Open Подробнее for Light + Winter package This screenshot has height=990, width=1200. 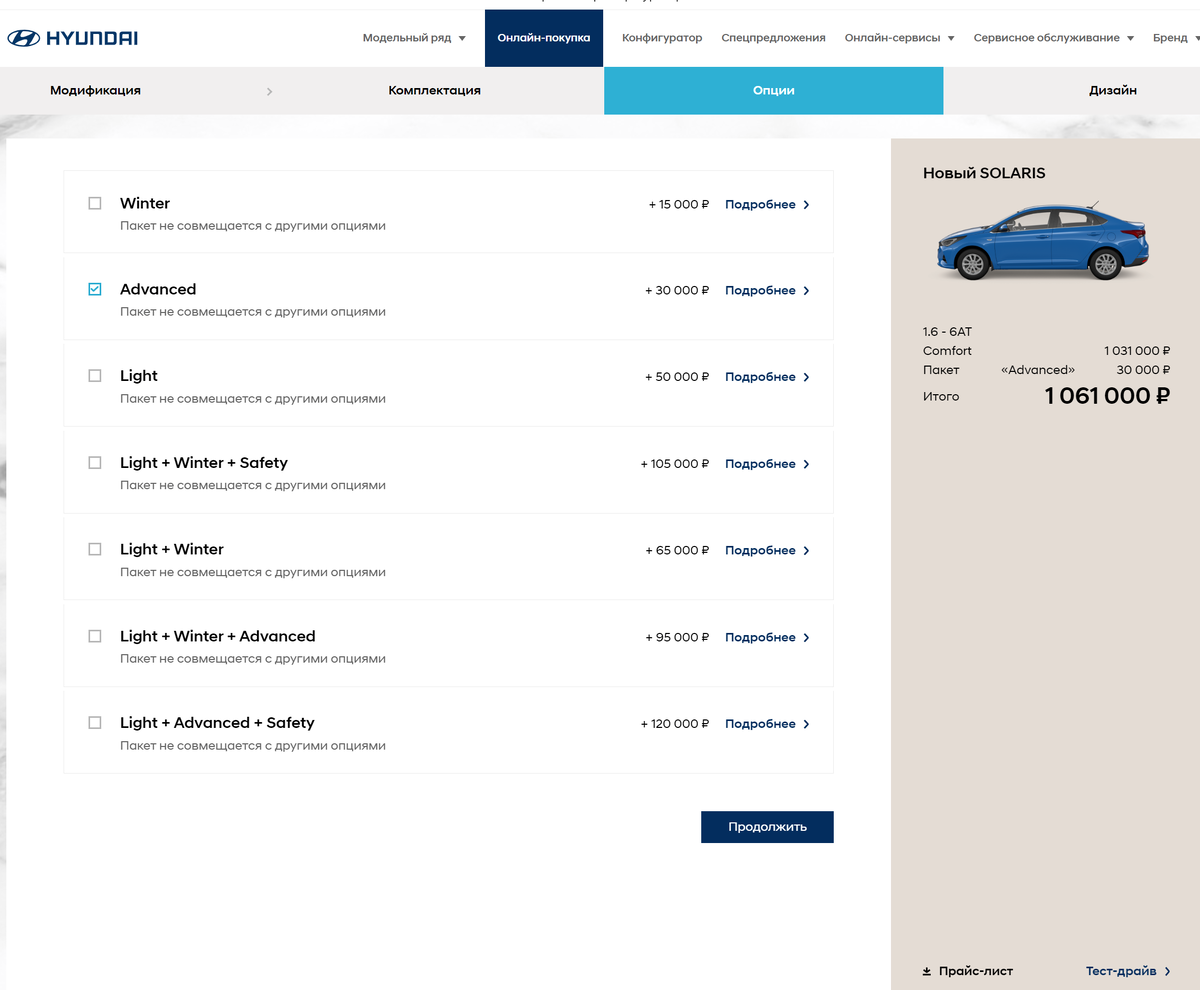tap(760, 551)
